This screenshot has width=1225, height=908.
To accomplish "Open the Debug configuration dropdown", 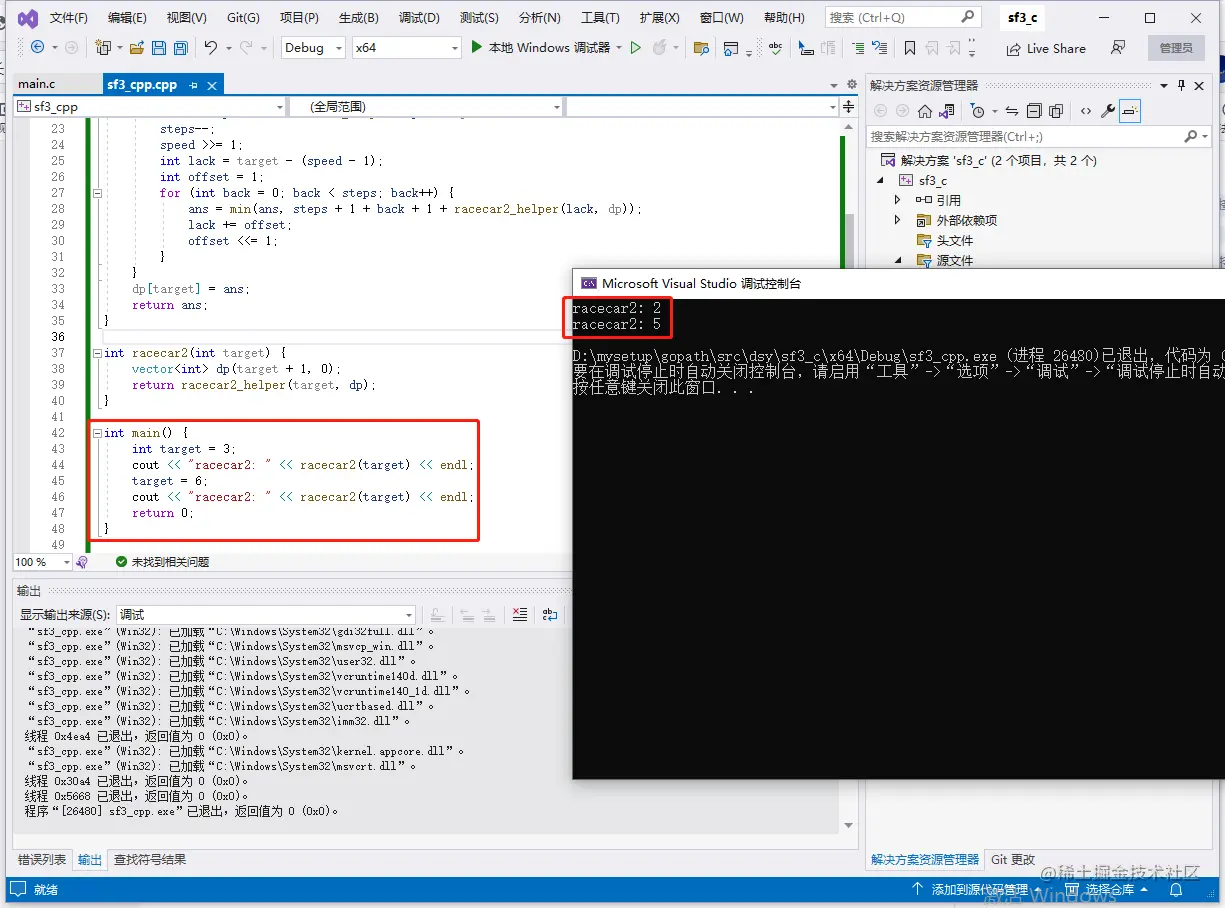I will (x=312, y=47).
